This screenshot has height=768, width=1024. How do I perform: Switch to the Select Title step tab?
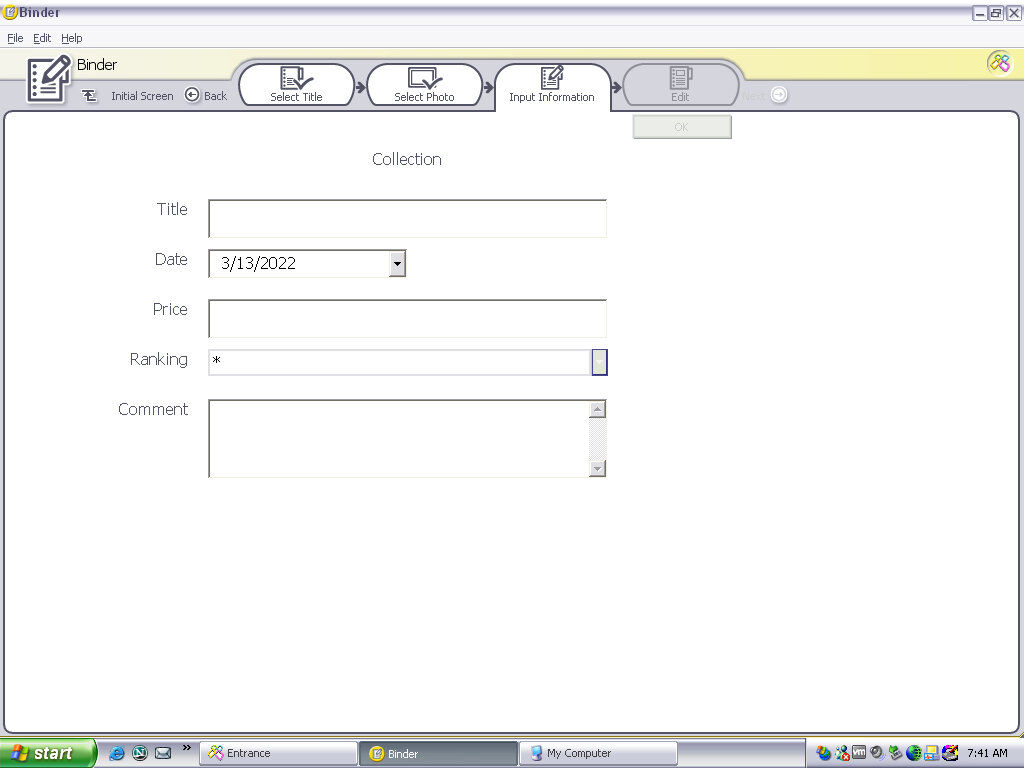coord(296,85)
